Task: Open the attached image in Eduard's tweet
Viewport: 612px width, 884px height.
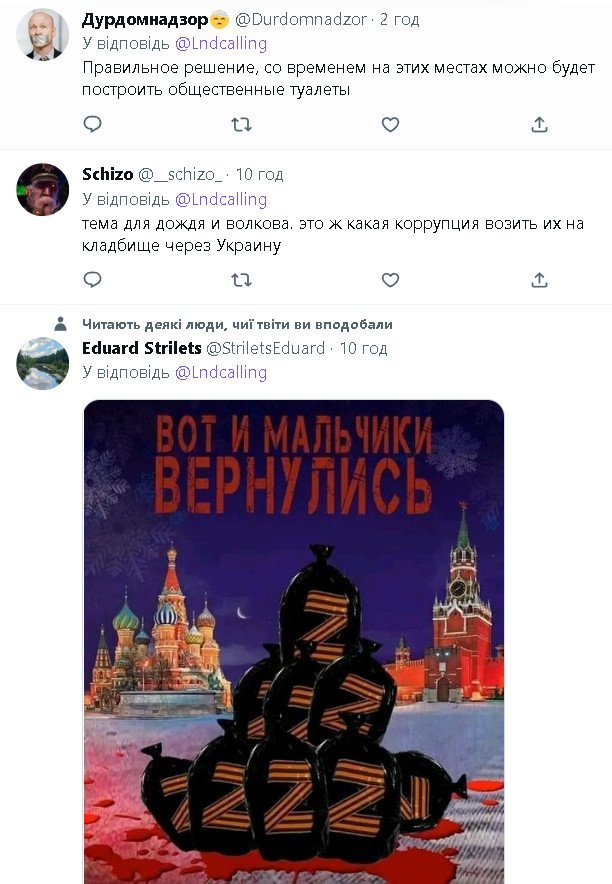Action: coord(293,640)
